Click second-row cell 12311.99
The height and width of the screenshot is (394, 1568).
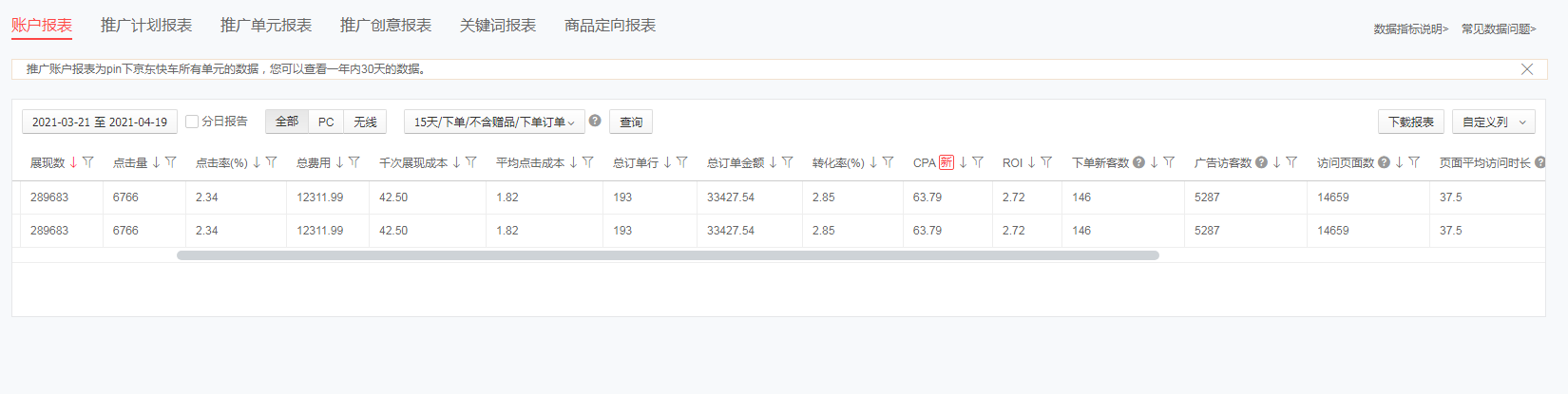point(320,231)
